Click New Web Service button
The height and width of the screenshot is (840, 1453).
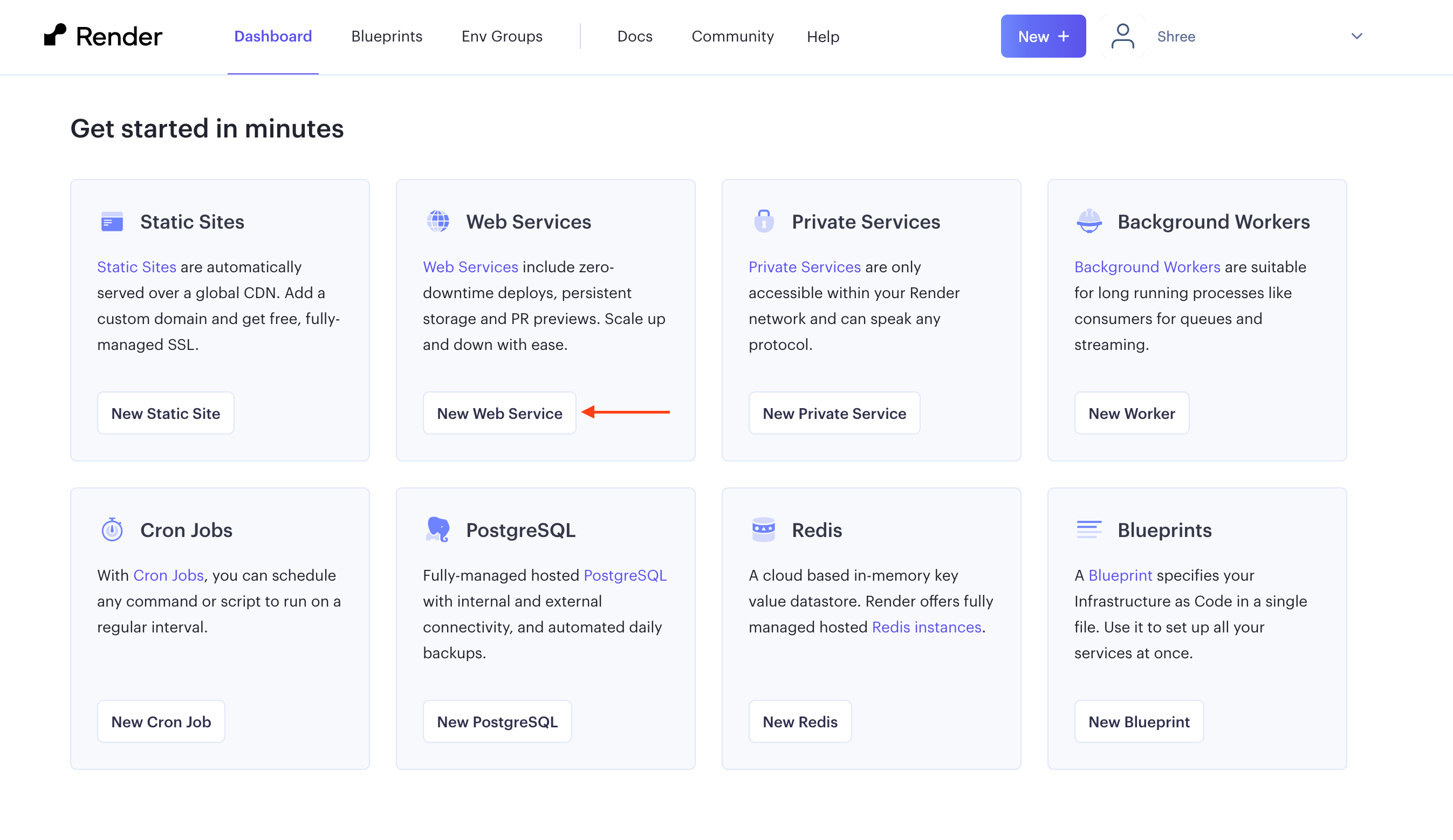click(499, 413)
